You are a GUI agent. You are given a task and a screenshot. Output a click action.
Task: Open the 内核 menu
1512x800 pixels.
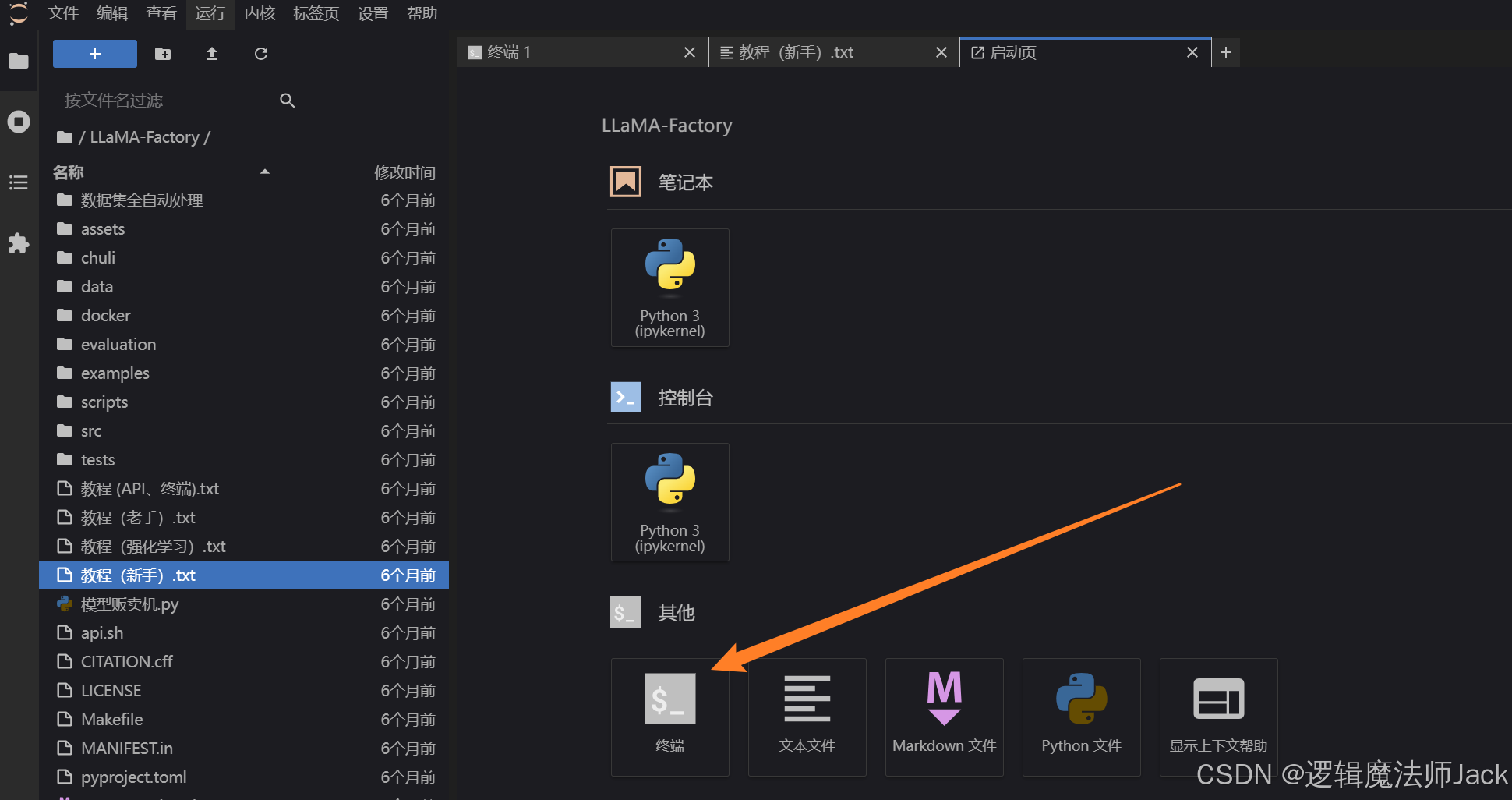click(x=260, y=13)
